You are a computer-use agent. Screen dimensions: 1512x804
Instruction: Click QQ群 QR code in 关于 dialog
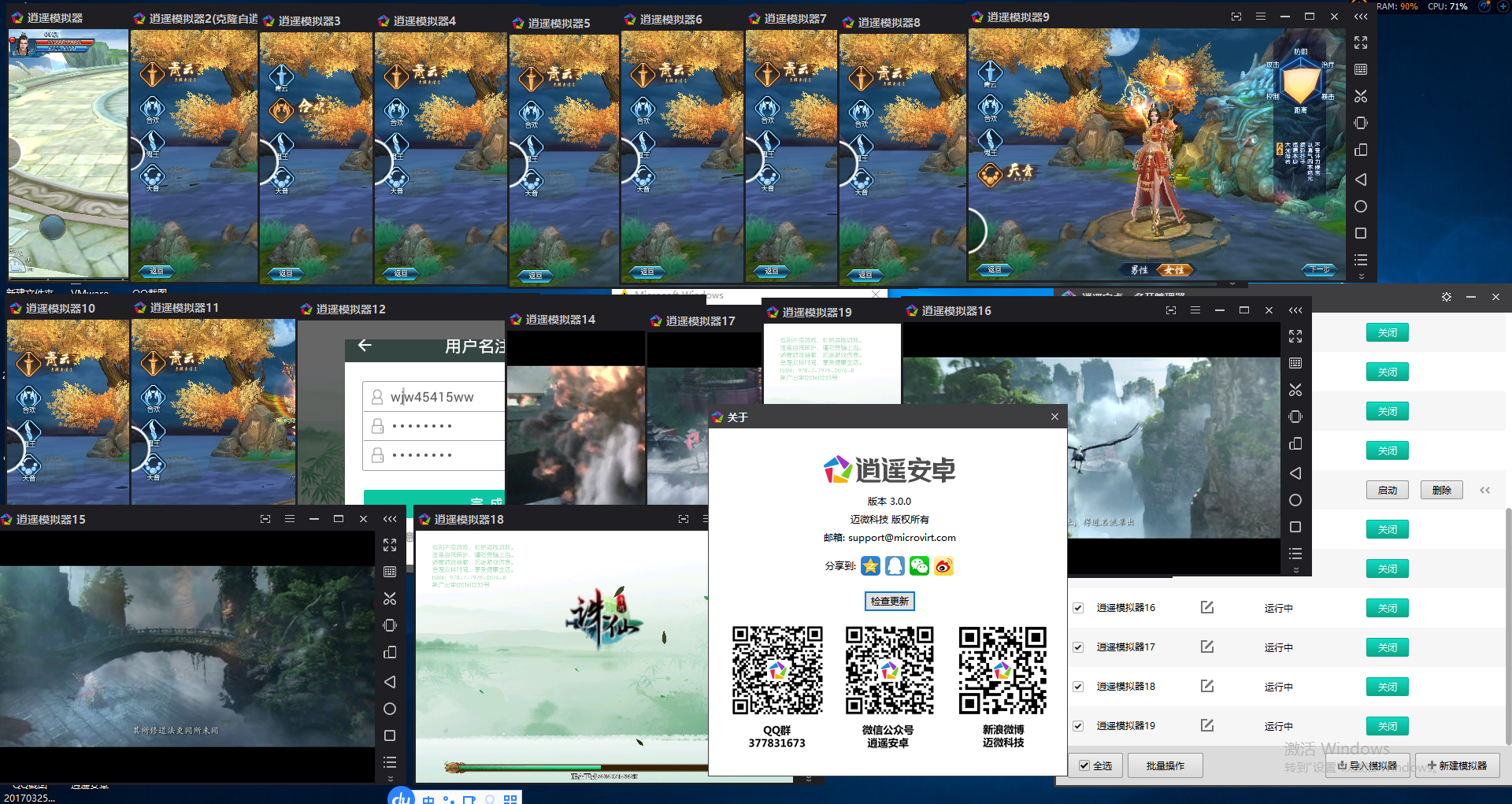click(777, 670)
